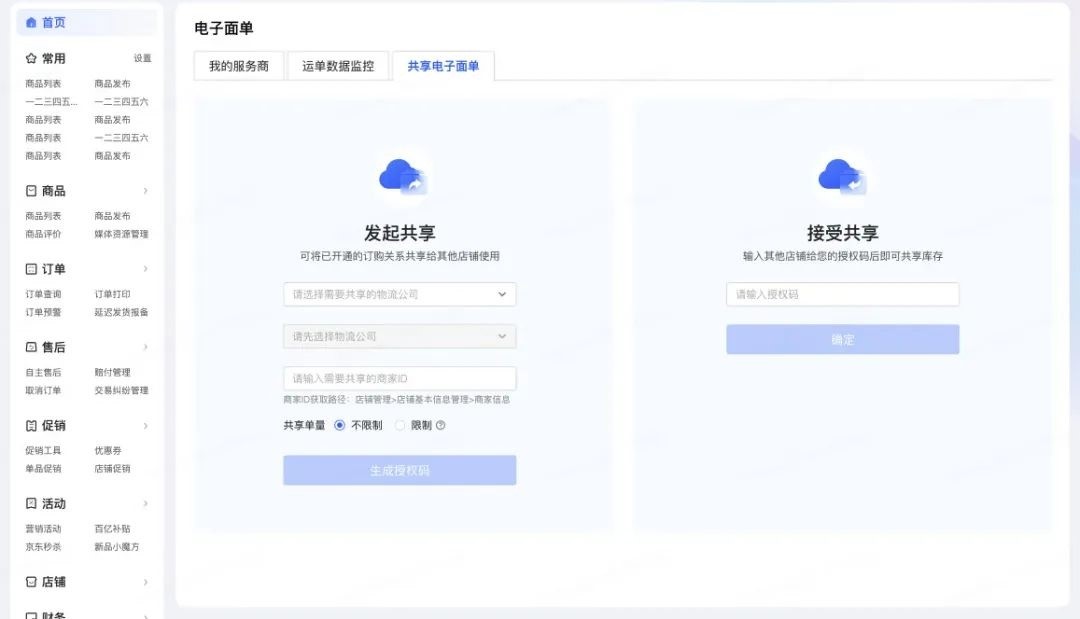
Task: Click the 订单 section icon
Action: pos(31,269)
